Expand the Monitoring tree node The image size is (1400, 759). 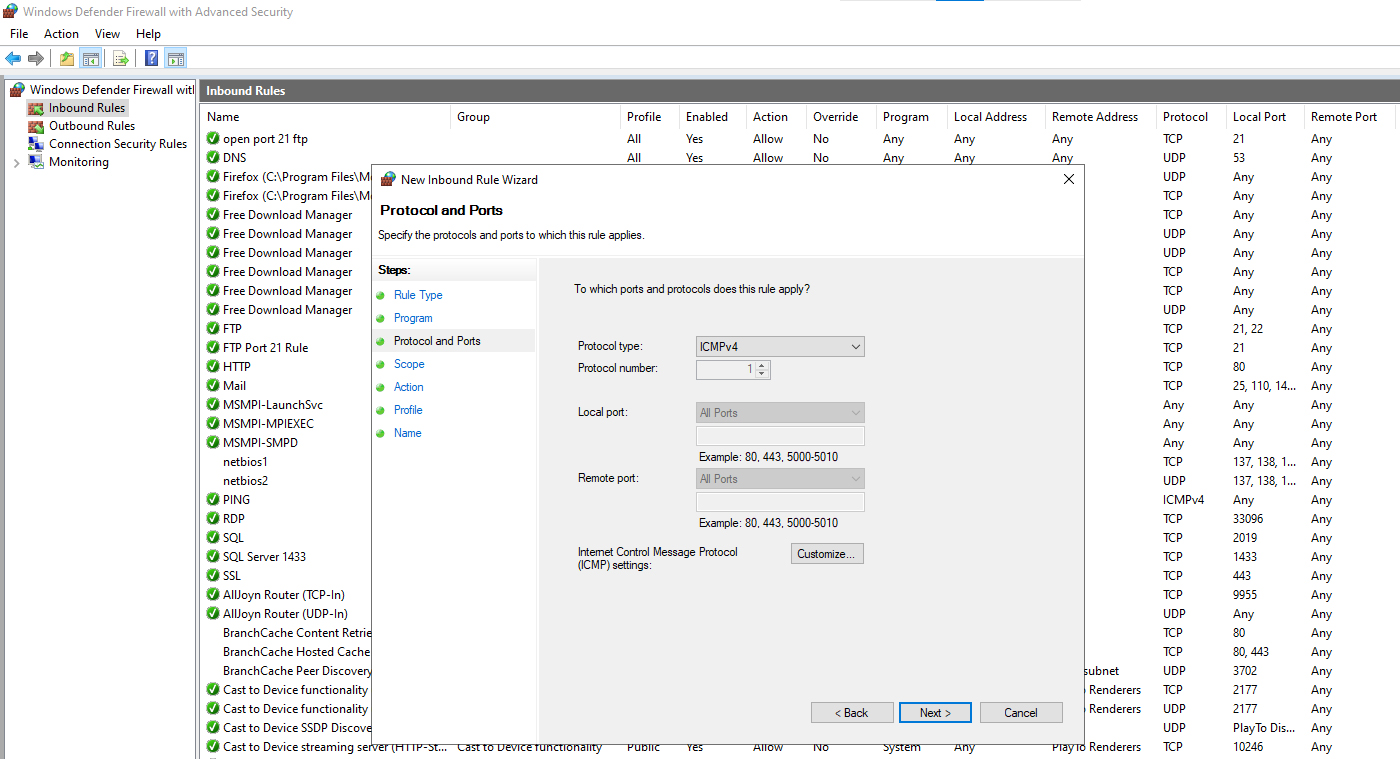16,162
